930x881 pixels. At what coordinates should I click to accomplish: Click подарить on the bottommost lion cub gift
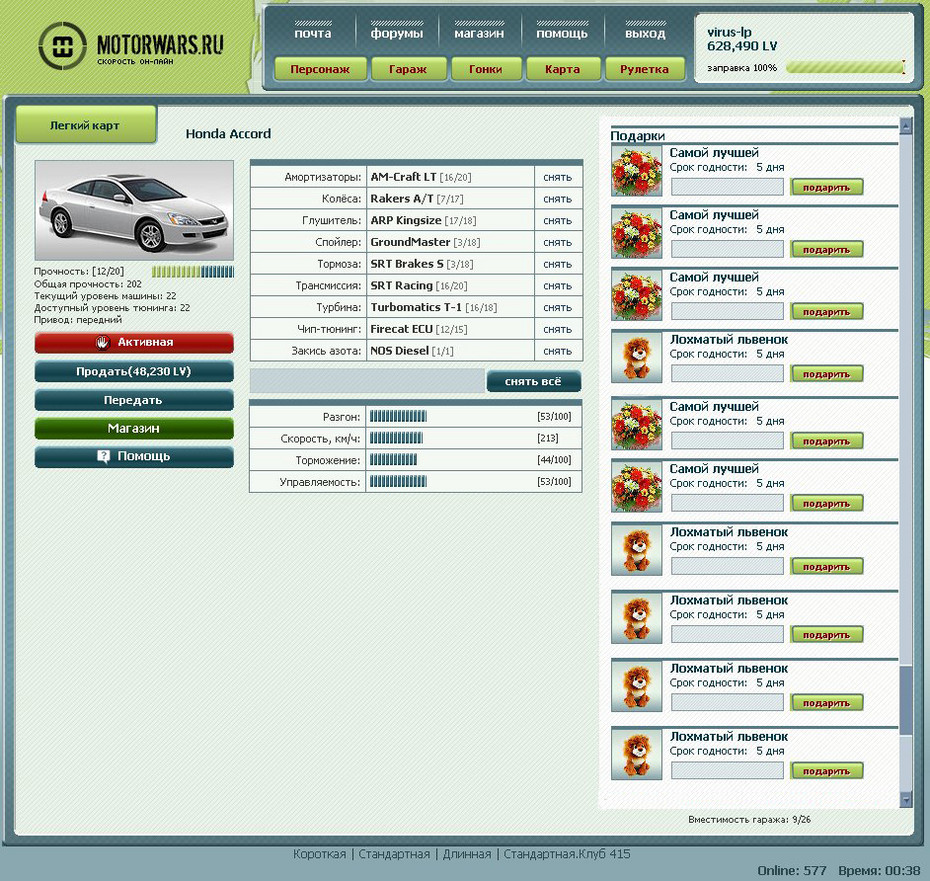(826, 771)
